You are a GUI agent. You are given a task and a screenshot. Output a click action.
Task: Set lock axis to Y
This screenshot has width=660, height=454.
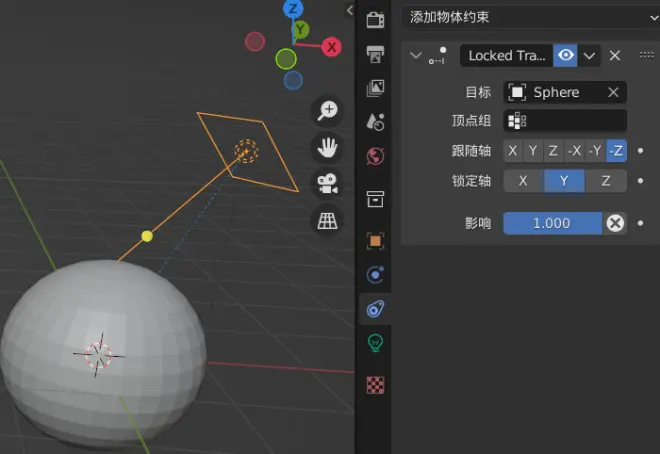[x=564, y=181]
